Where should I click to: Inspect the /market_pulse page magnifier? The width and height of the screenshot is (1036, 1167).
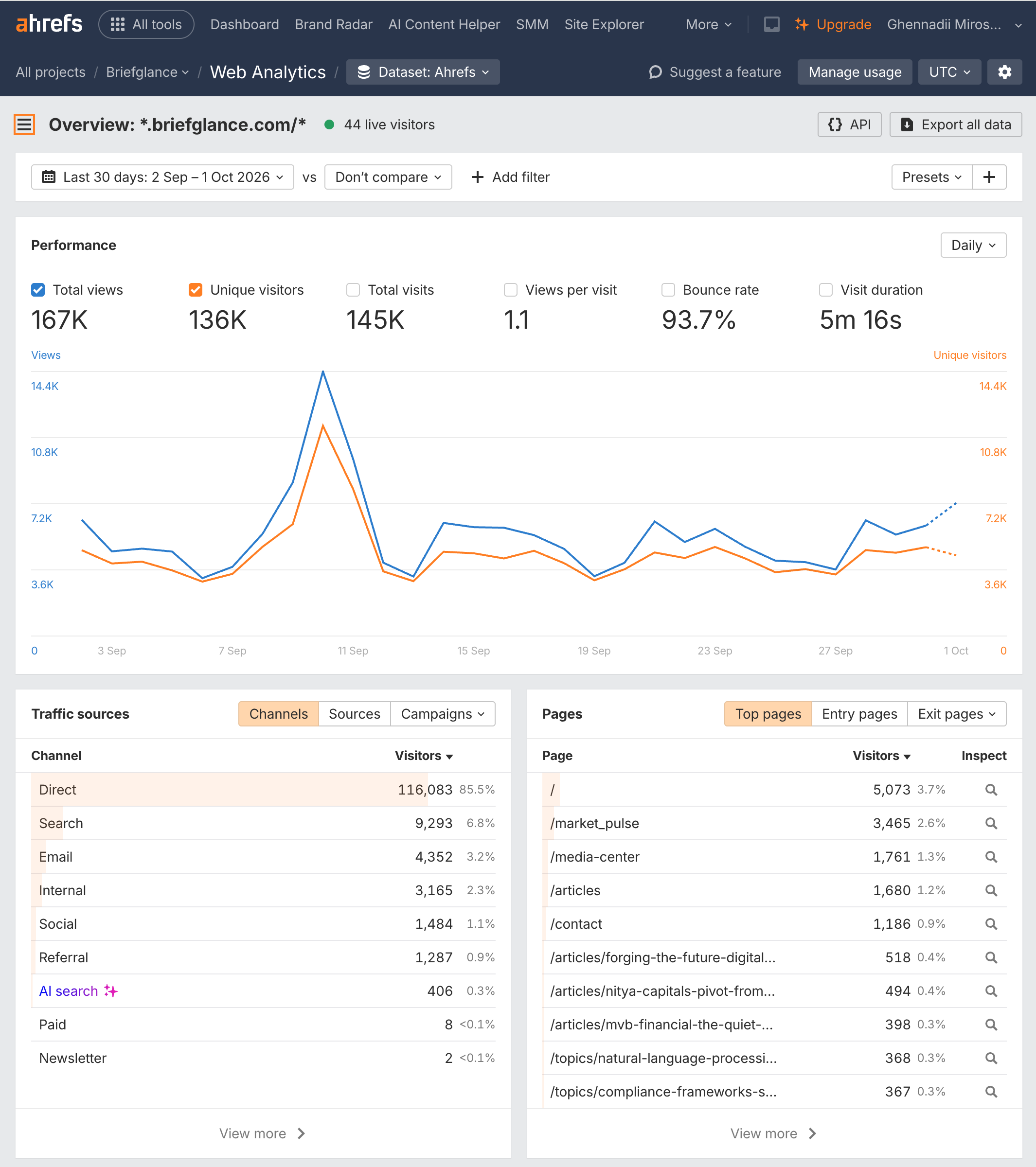pyautogui.click(x=991, y=823)
